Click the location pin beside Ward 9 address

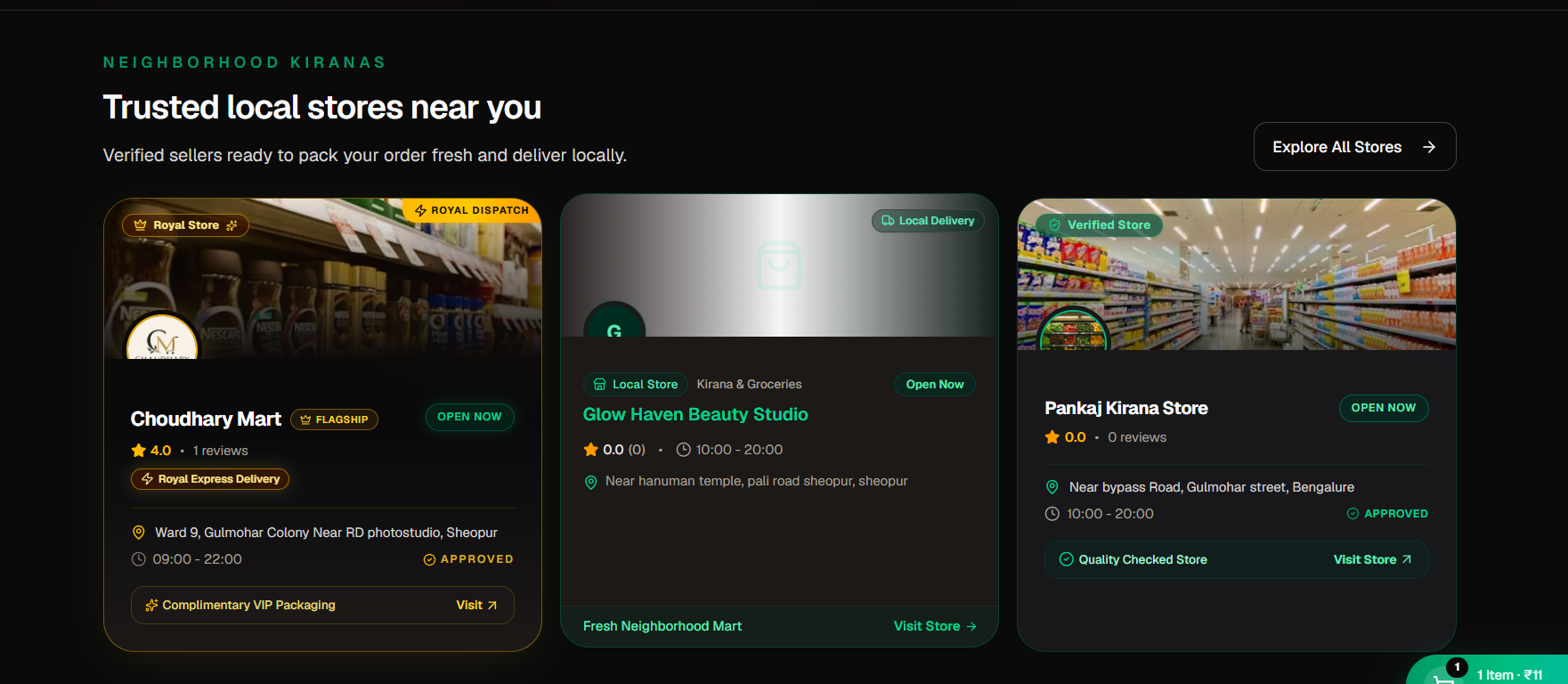click(139, 533)
